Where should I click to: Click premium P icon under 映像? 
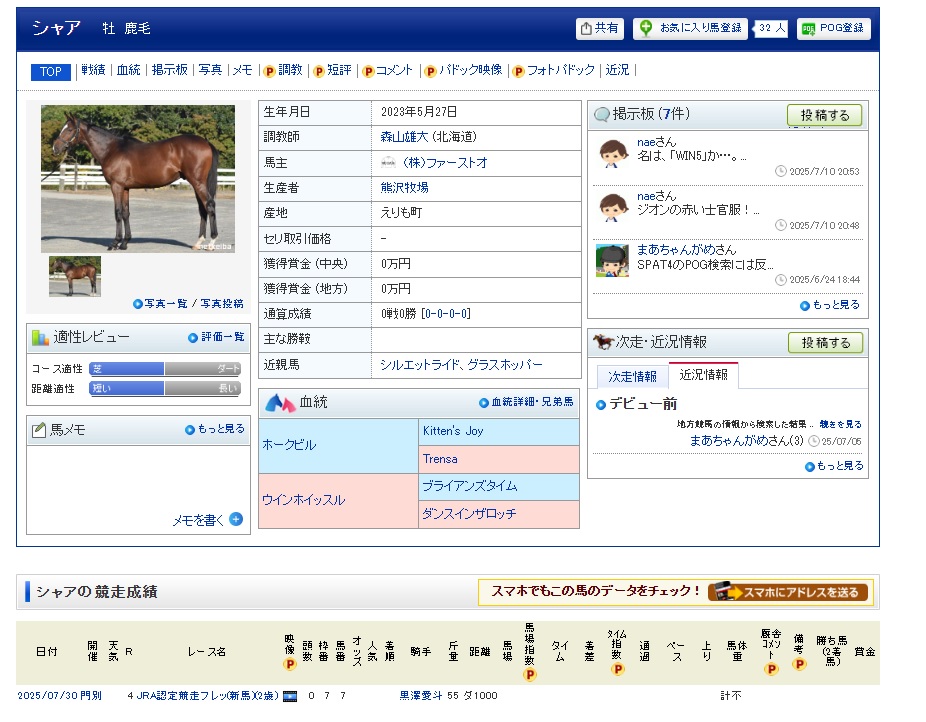pyautogui.click(x=289, y=665)
